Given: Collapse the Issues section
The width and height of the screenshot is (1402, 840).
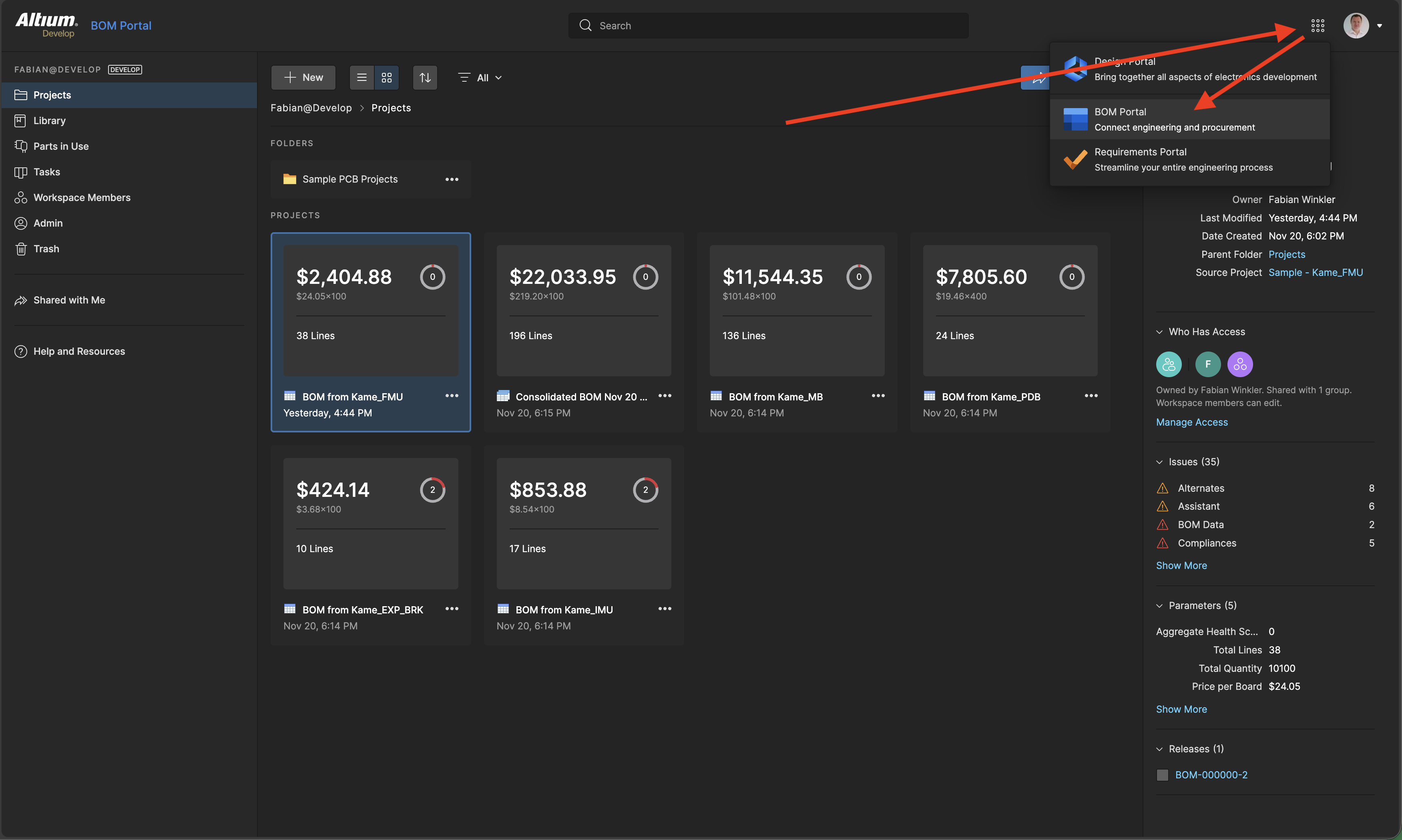Looking at the screenshot, I should [1159, 462].
